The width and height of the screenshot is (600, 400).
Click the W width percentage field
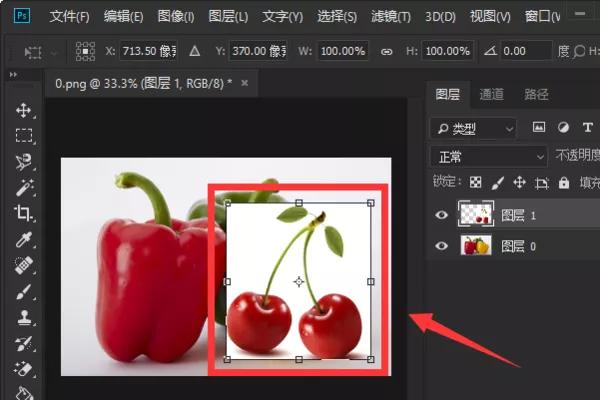click(343, 51)
